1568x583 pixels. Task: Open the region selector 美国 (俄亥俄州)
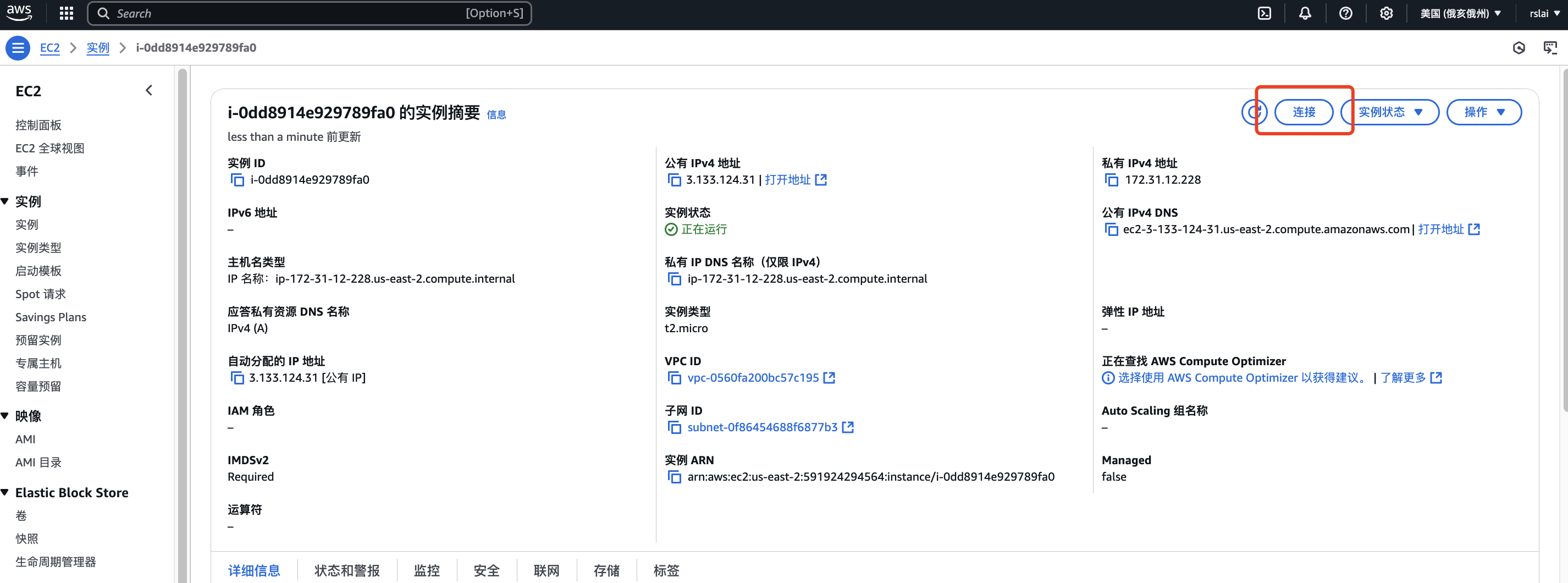coord(1460,13)
